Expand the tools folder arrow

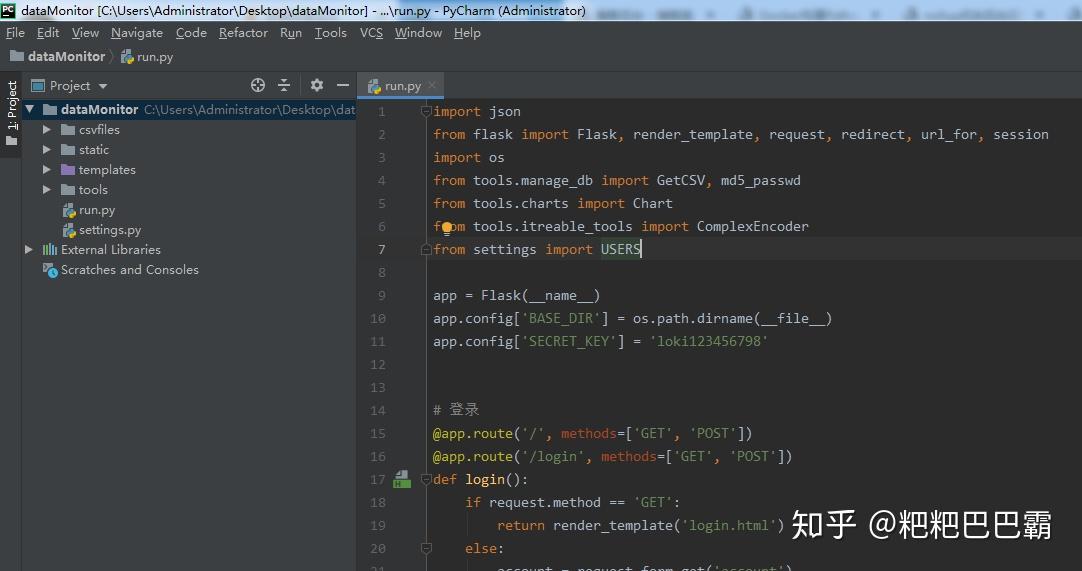click(x=46, y=190)
